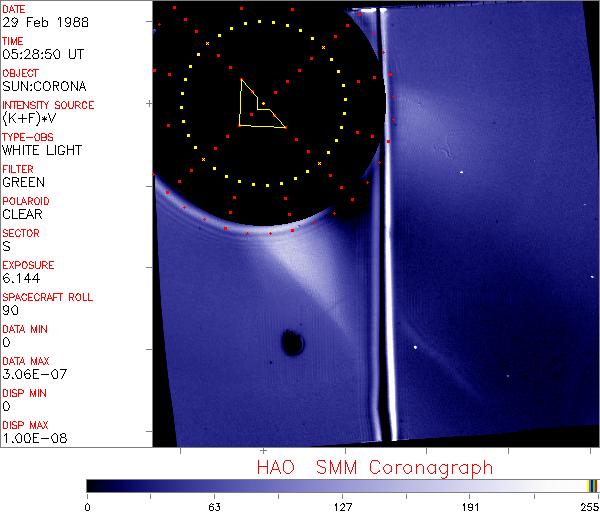
Task: Click the small yellow cross at the triangle center
Action: click(263, 103)
